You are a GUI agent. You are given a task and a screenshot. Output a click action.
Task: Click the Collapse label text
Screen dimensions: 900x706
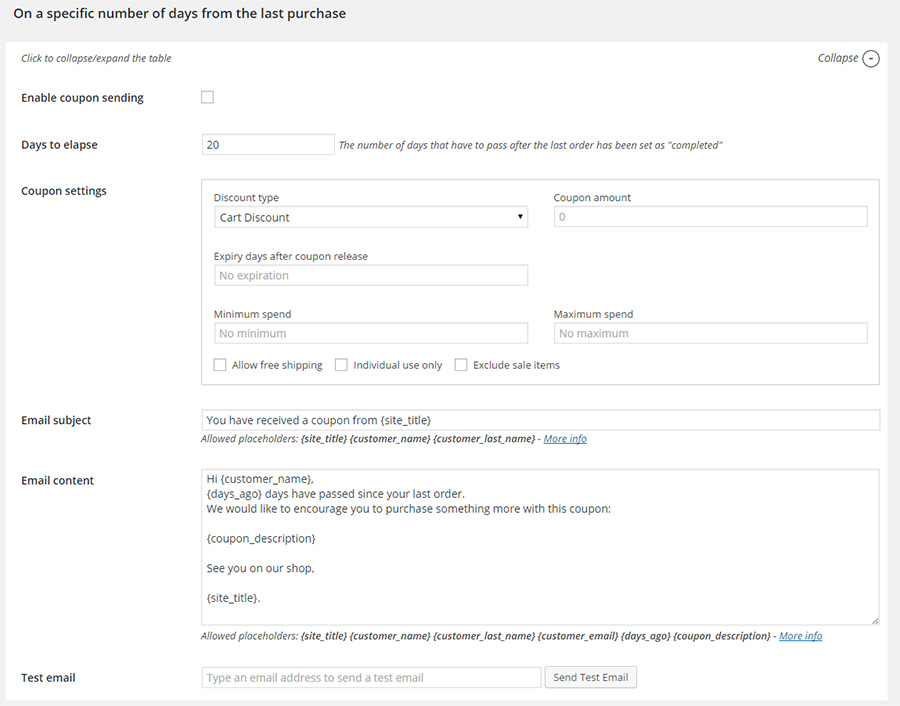(837, 58)
